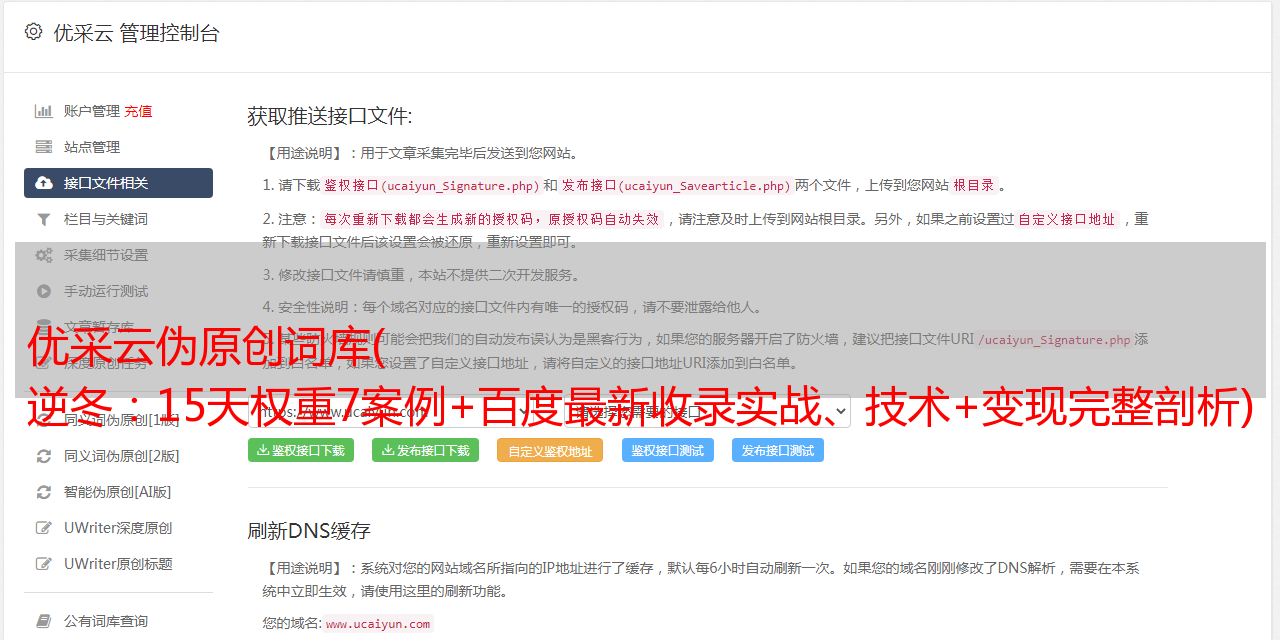Navigate to UWriter深度原创

[118, 528]
